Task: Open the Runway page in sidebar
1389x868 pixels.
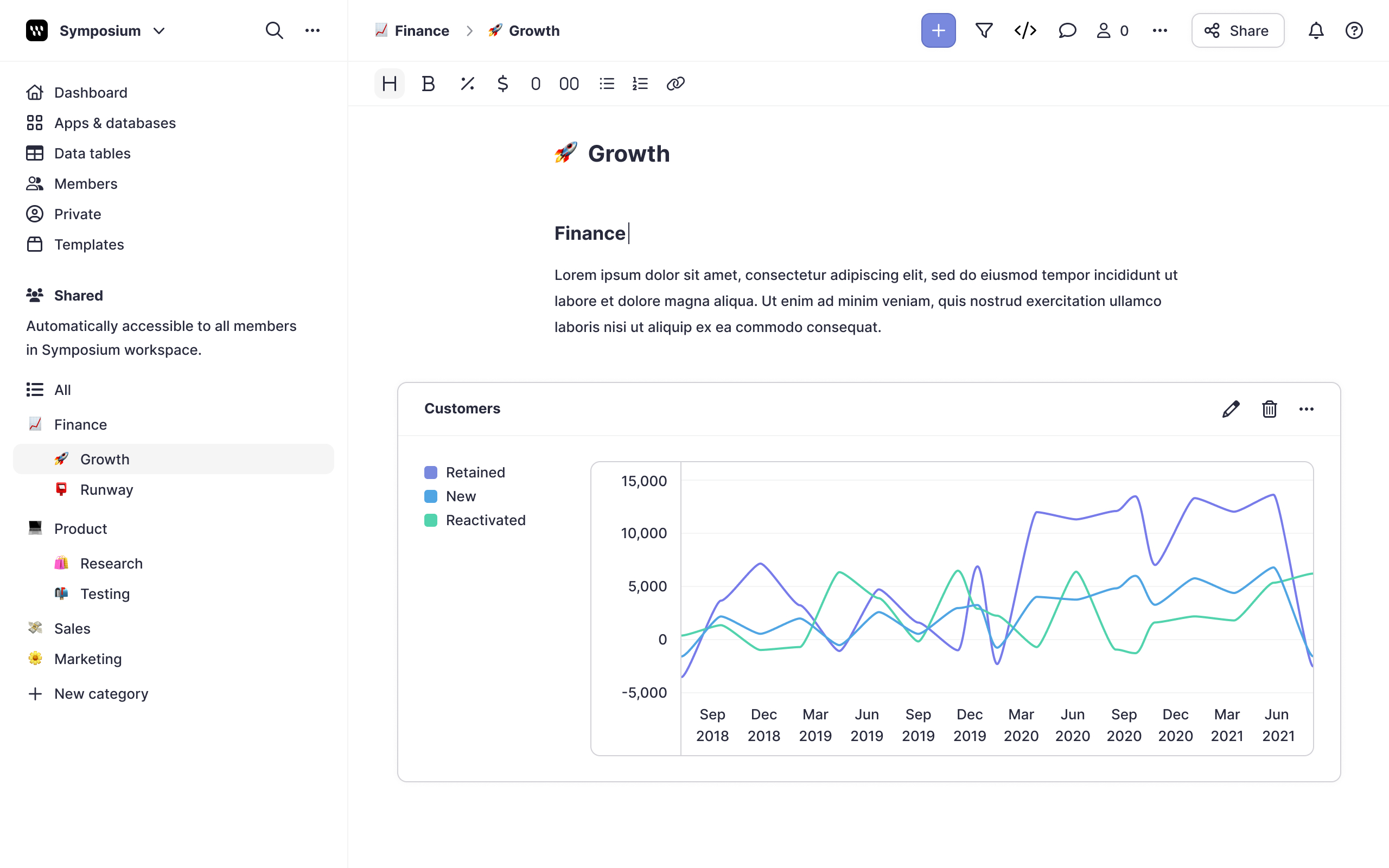Action: coord(106,490)
